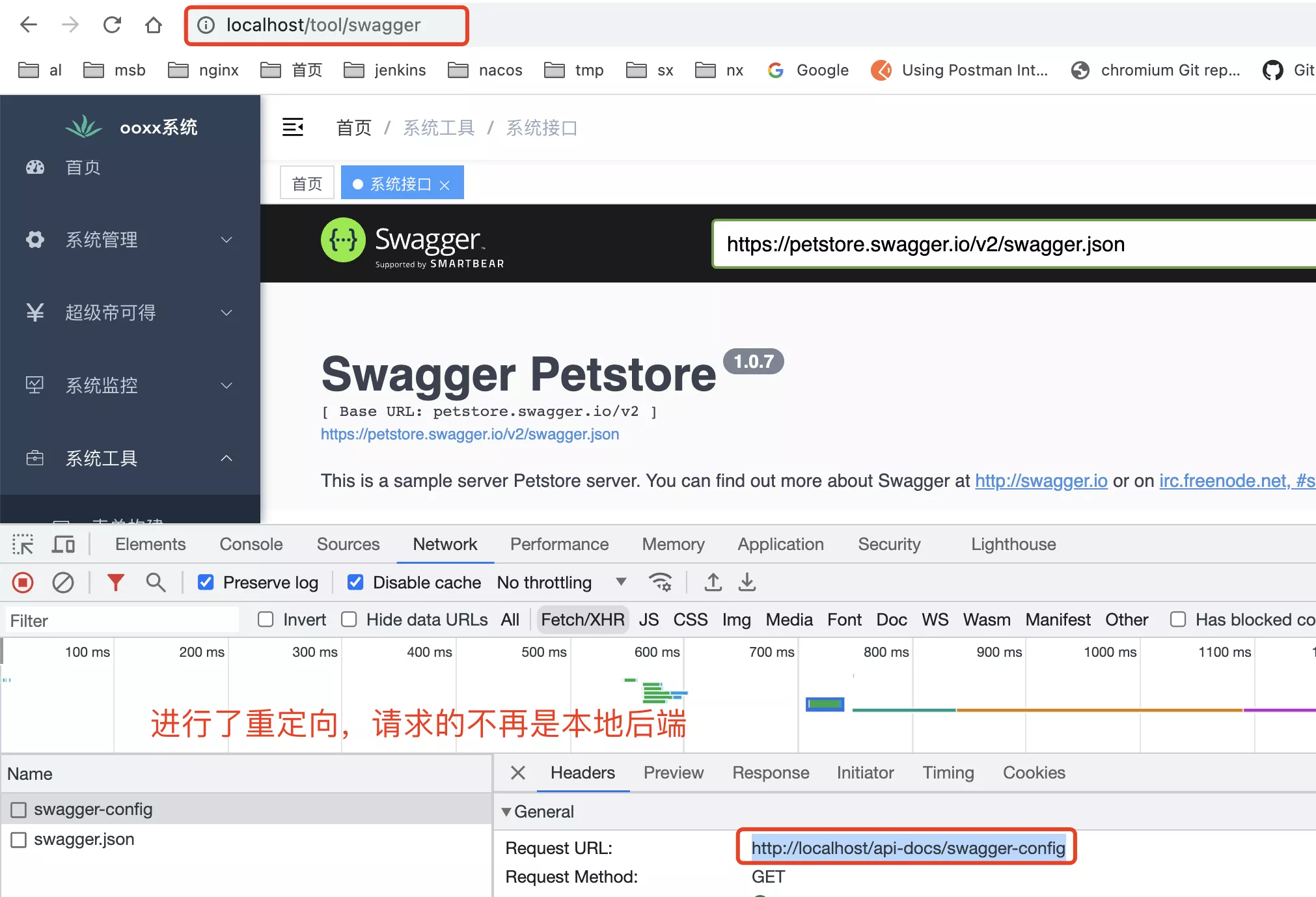The width and height of the screenshot is (1316, 897).
Task: Click 首页 in the breadcrumb
Action: (353, 128)
